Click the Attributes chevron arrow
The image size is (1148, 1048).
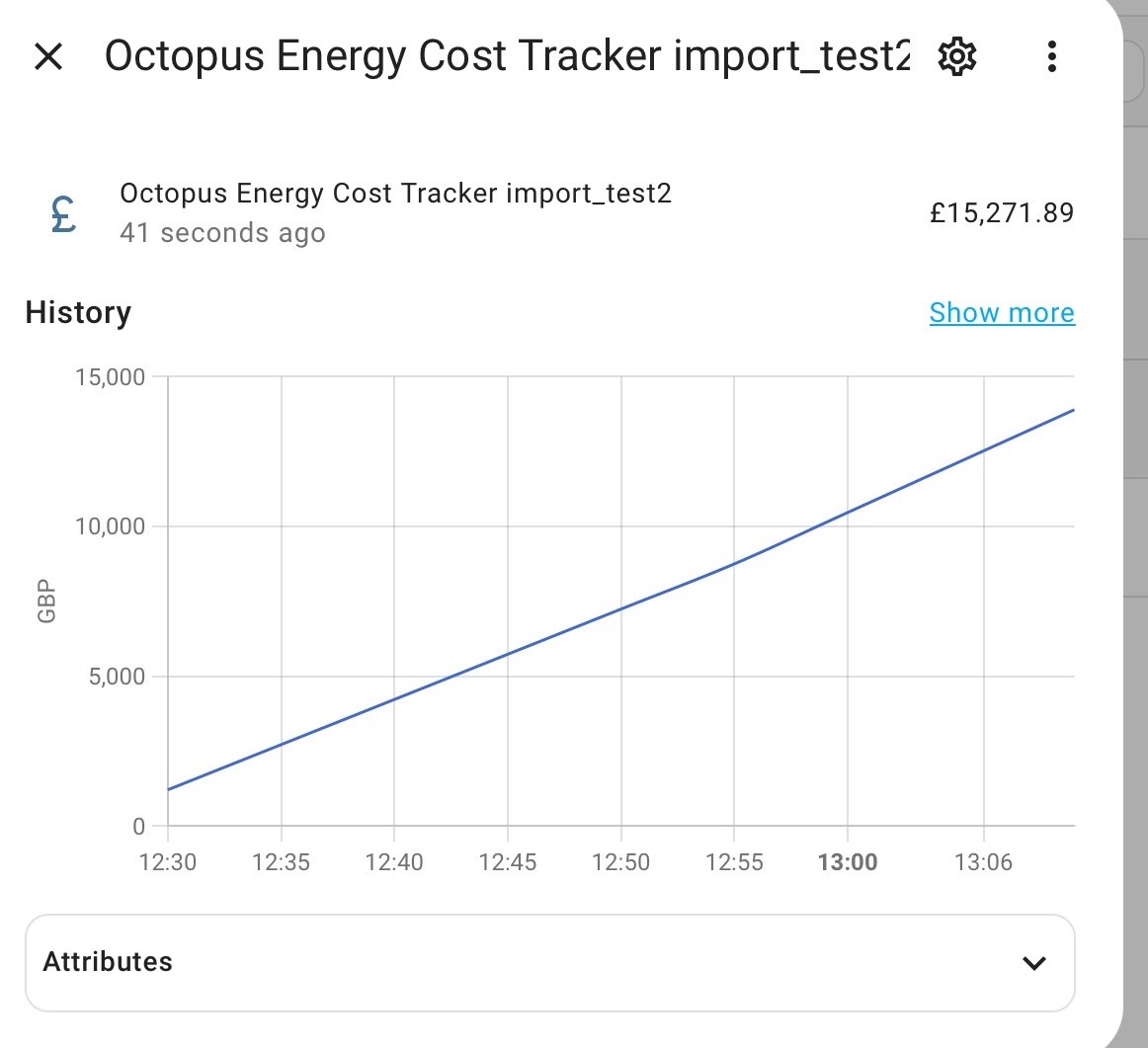click(1033, 963)
